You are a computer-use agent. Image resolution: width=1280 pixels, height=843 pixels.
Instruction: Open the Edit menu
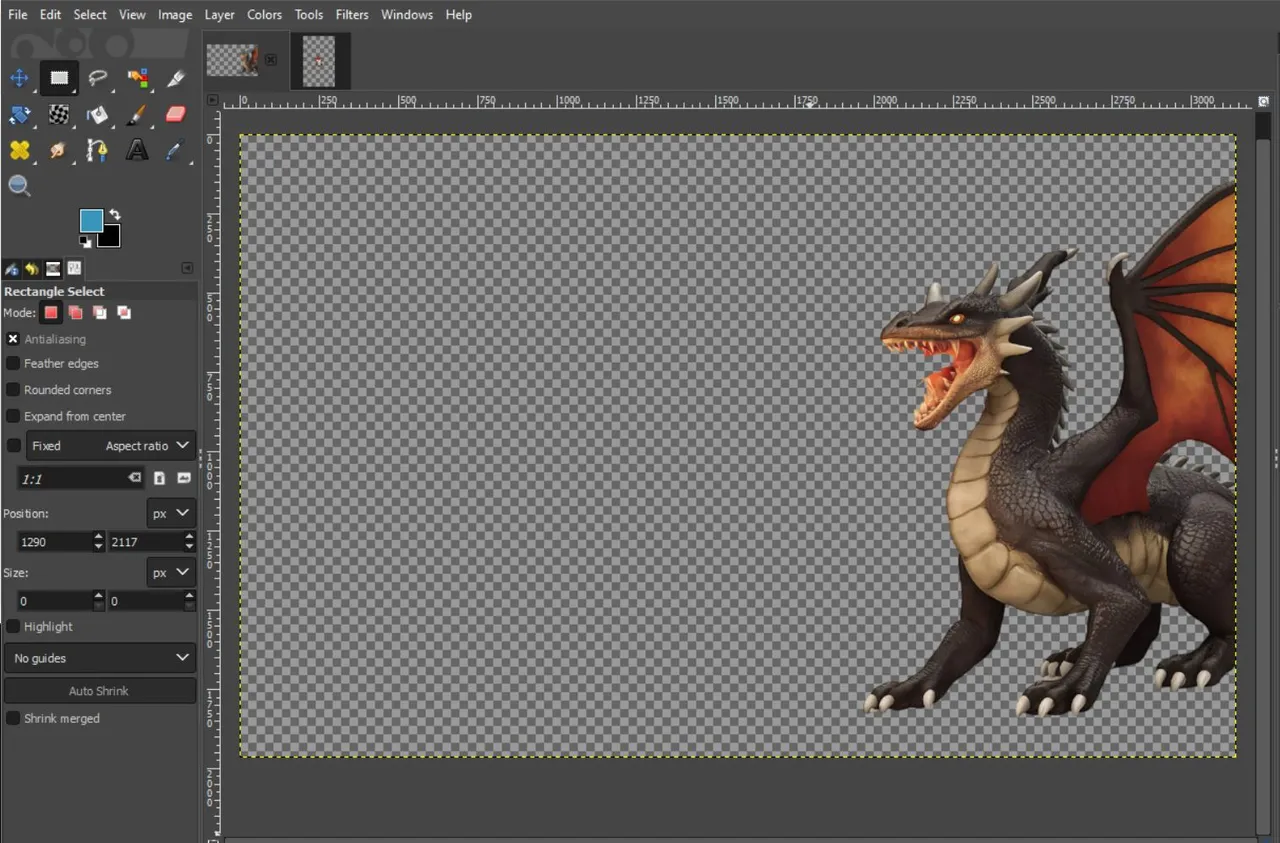tap(51, 15)
